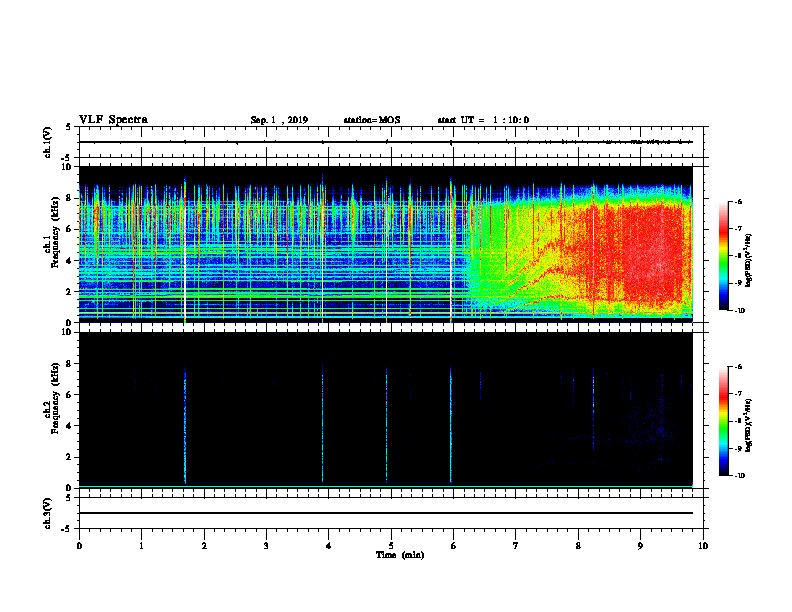Viewport: 792px width, 612px height.
Task: Click the ch.1 spectrogram color bar
Action: (x=723, y=256)
